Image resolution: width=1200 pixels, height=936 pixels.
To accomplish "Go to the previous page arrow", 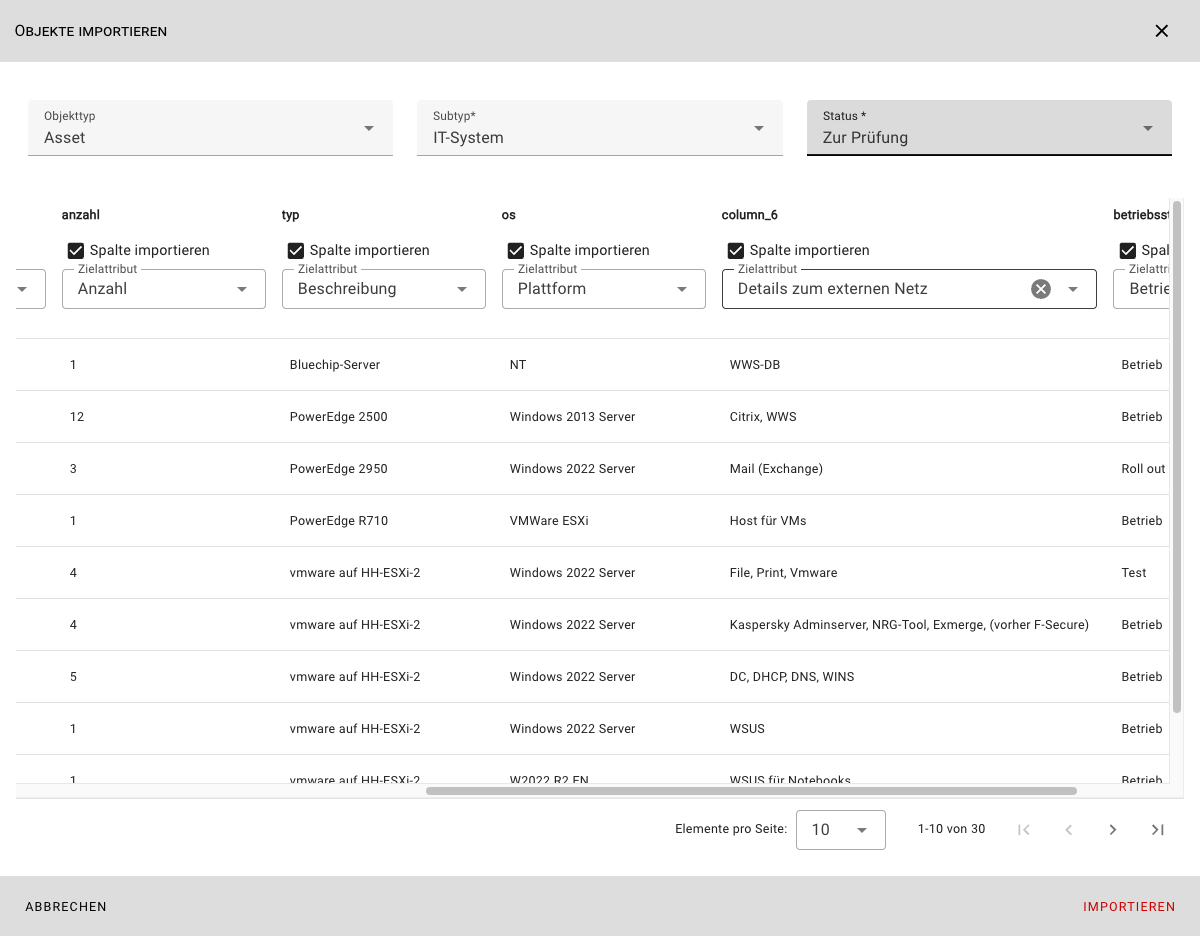I will pos(1069,830).
